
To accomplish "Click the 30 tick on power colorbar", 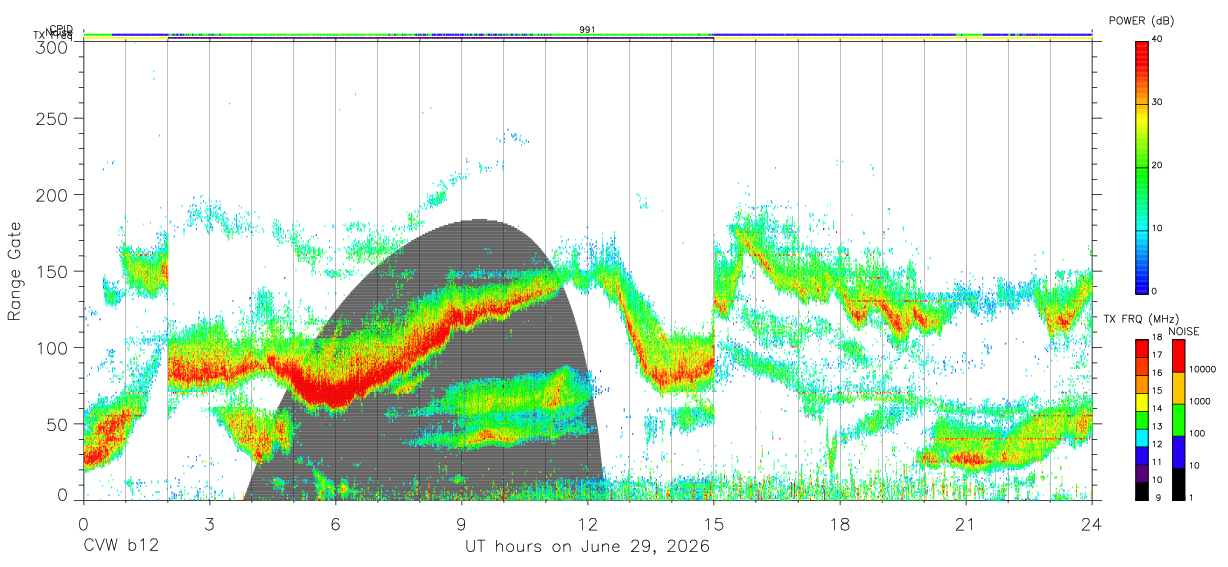I will (1157, 102).
